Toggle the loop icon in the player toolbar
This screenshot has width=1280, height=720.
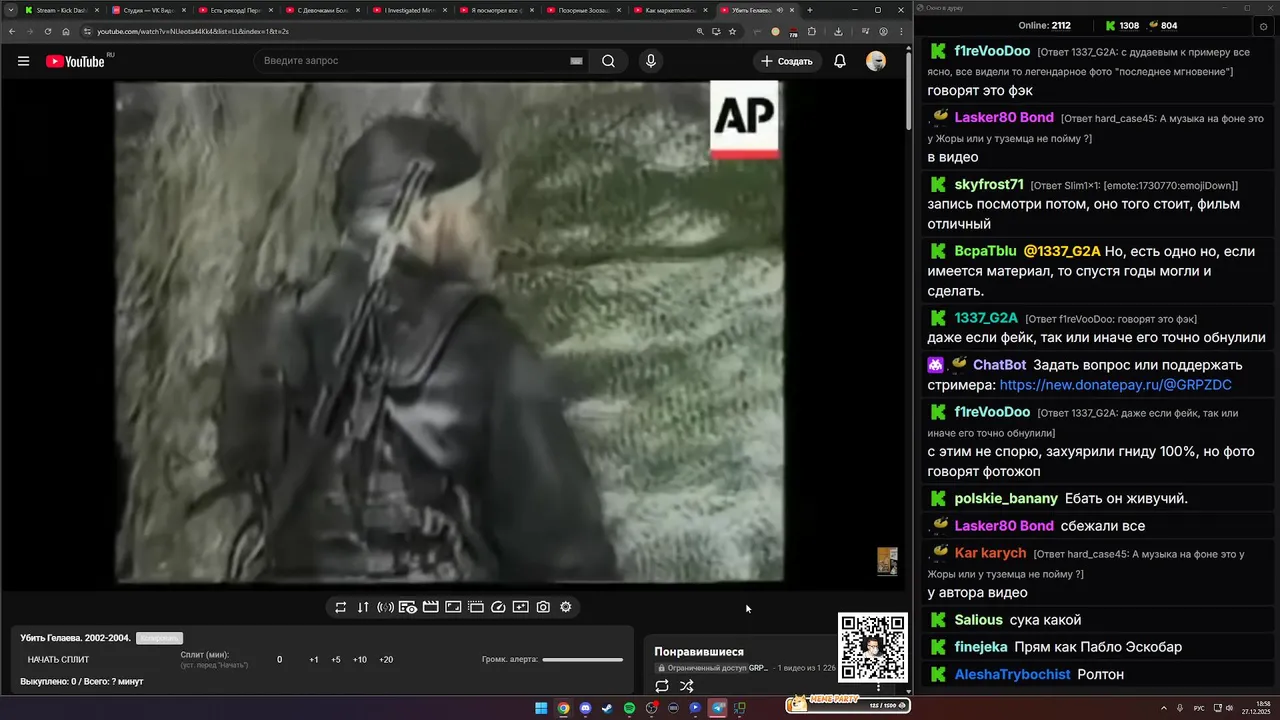[x=341, y=607]
